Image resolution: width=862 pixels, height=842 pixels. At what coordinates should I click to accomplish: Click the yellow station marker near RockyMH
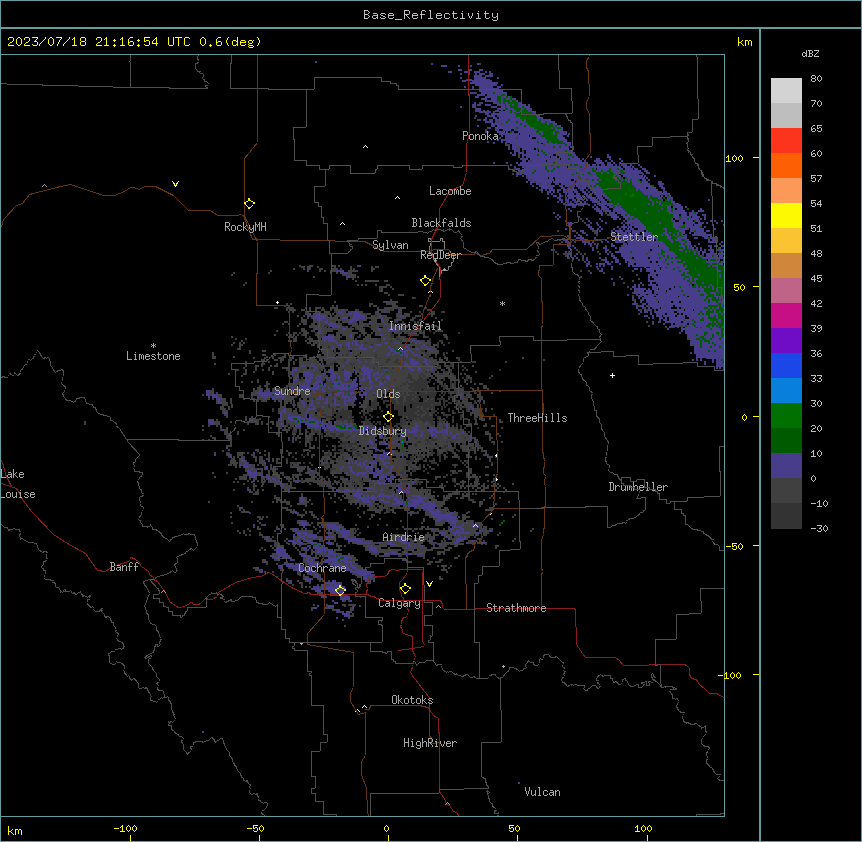(x=249, y=204)
